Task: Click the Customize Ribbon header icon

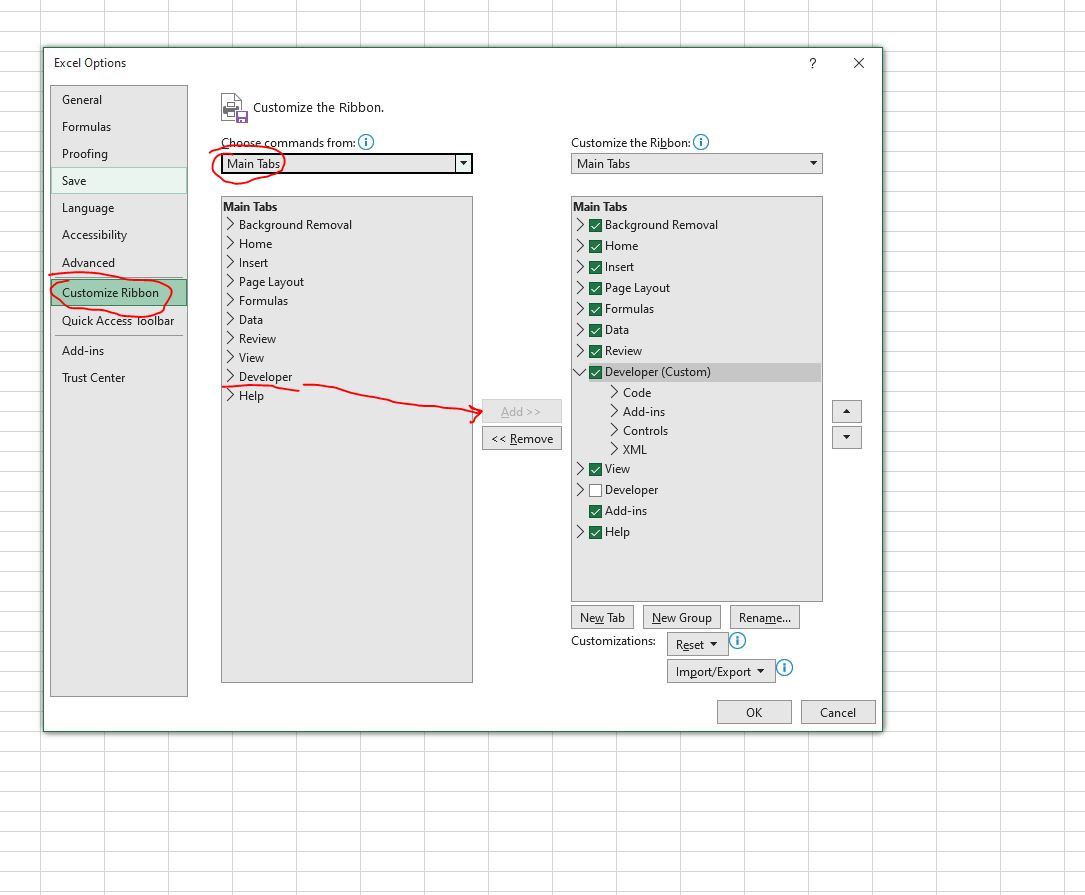Action: pos(234,108)
